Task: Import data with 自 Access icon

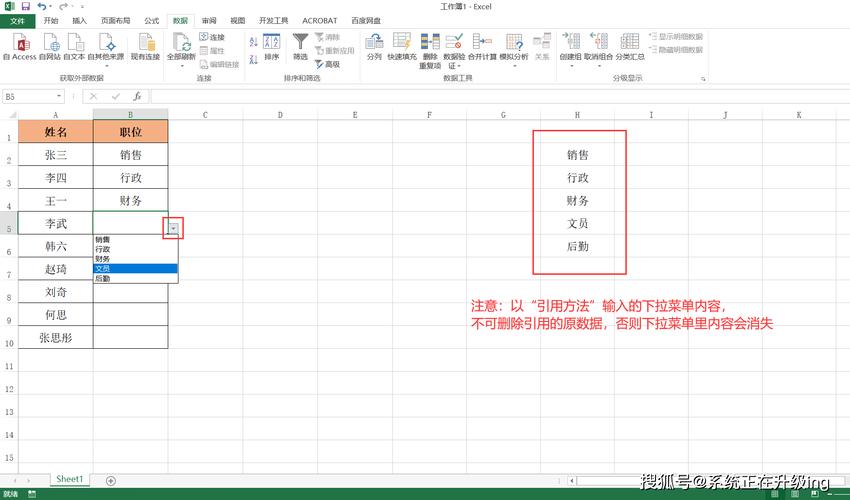Action: [x=20, y=46]
